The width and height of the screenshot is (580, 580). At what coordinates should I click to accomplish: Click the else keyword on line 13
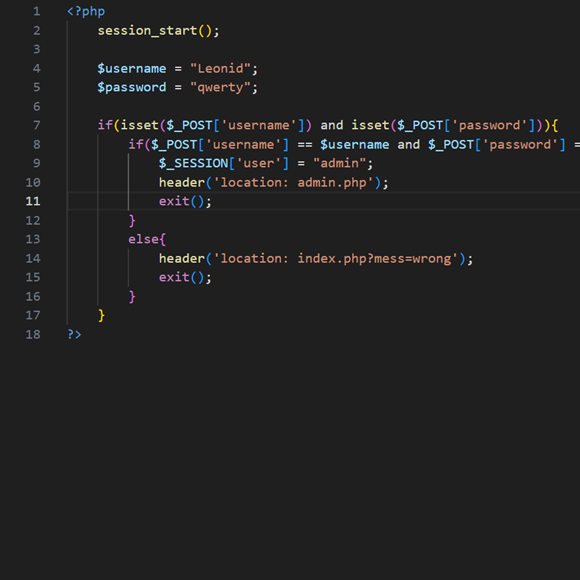click(144, 239)
